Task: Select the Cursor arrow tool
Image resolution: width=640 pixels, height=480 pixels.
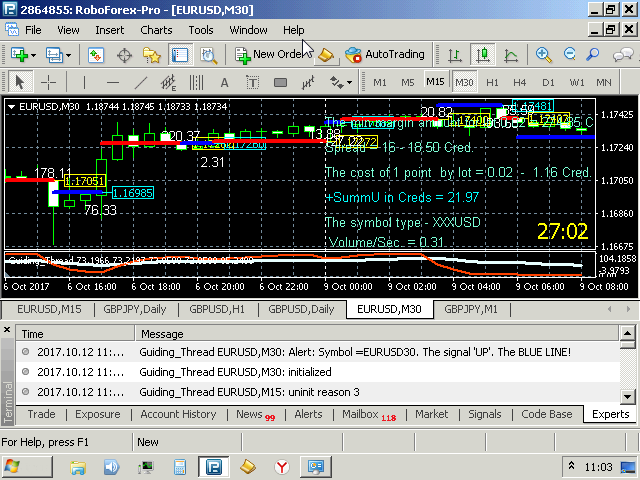Action: pyautogui.click(x=20, y=82)
